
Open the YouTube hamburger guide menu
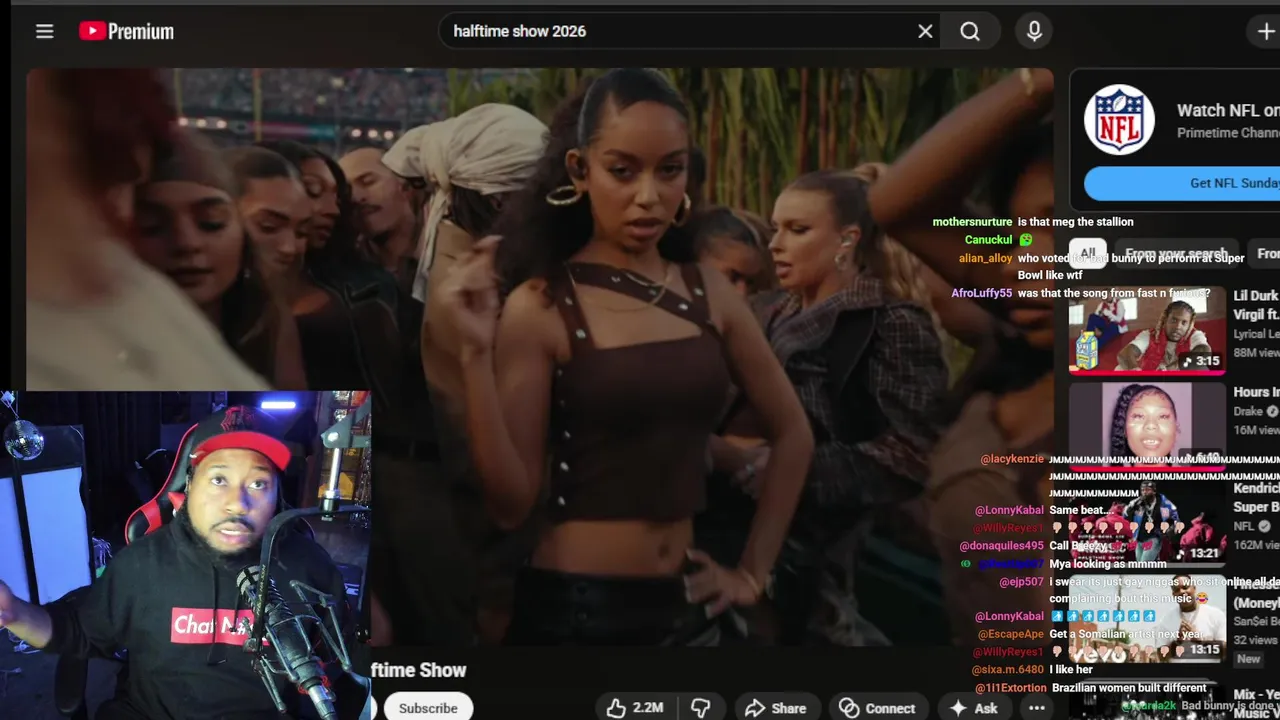pyautogui.click(x=44, y=31)
